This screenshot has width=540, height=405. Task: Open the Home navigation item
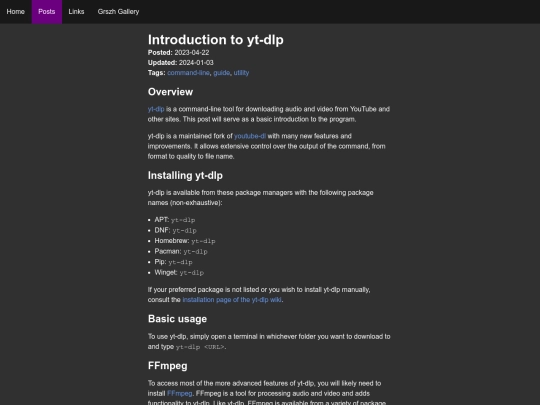click(15, 12)
